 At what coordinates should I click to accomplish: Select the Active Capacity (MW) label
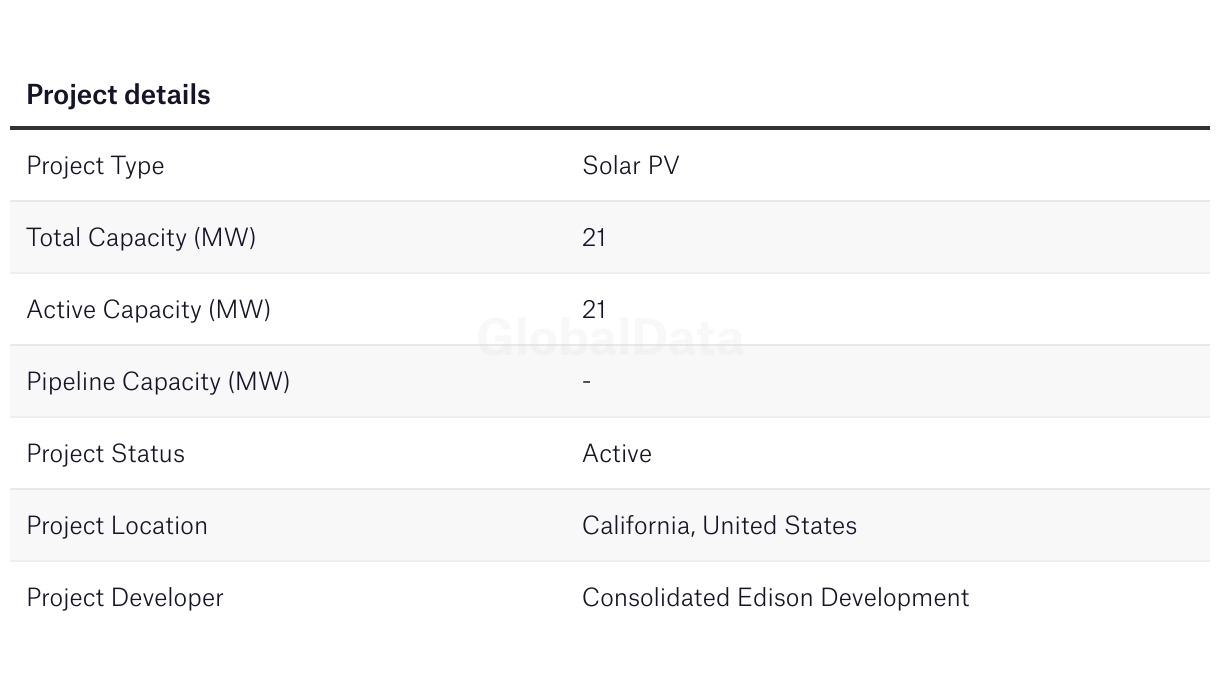click(x=148, y=310)
